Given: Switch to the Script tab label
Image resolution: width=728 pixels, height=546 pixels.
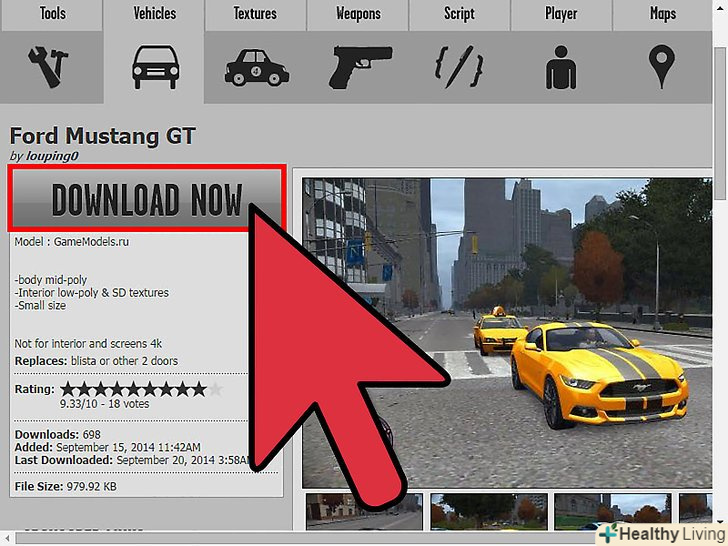Looking at the screenshot, I should coord(459,13).
